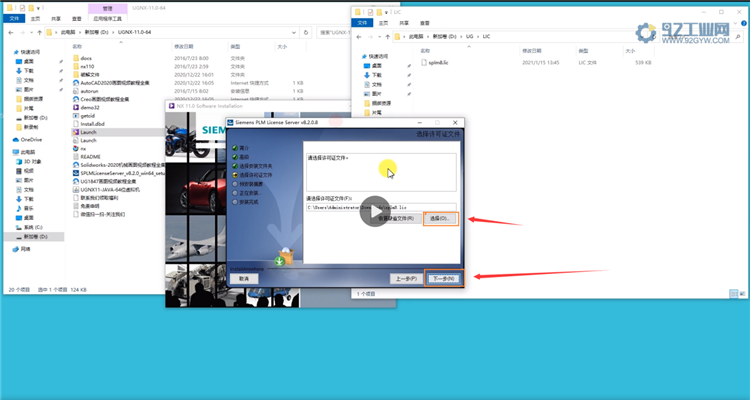Viewport: 750px width, 400px height.
Task: Open quick access toolbar dropdown in UGNX-11.0-64 title bar
Action: pyautogui.click(x=38, y=9)
